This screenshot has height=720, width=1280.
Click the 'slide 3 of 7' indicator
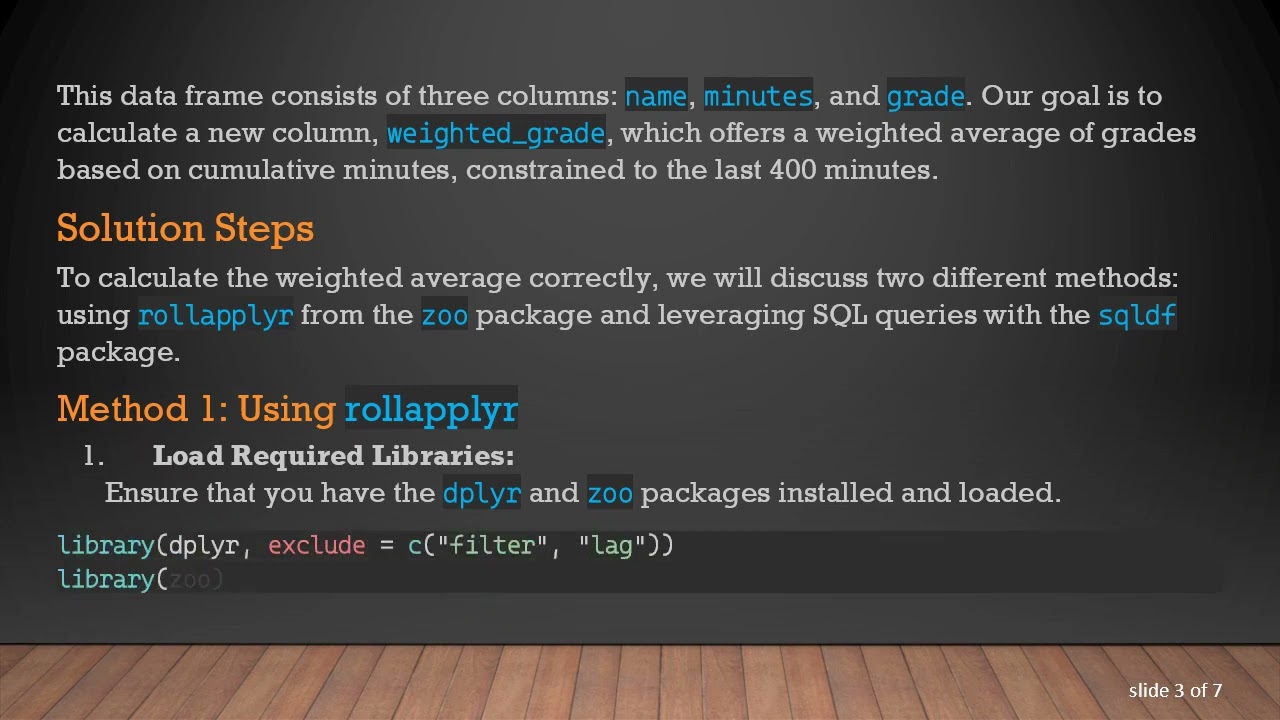[x=1175, y=690]
